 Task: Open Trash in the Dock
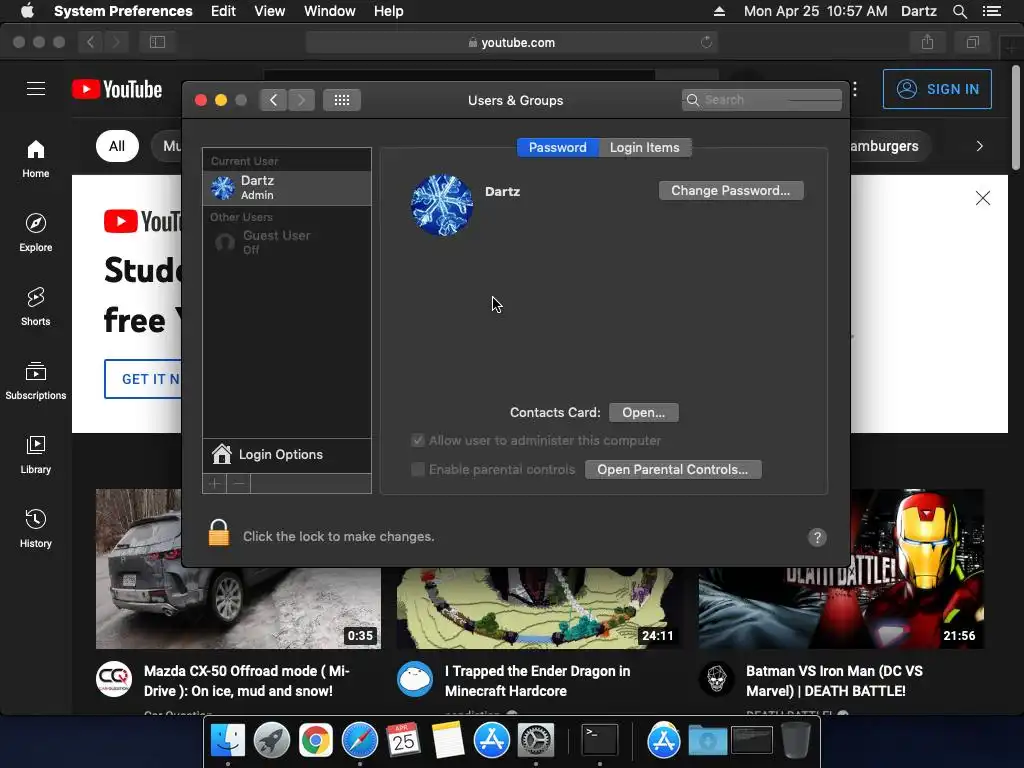click(795, 741)
